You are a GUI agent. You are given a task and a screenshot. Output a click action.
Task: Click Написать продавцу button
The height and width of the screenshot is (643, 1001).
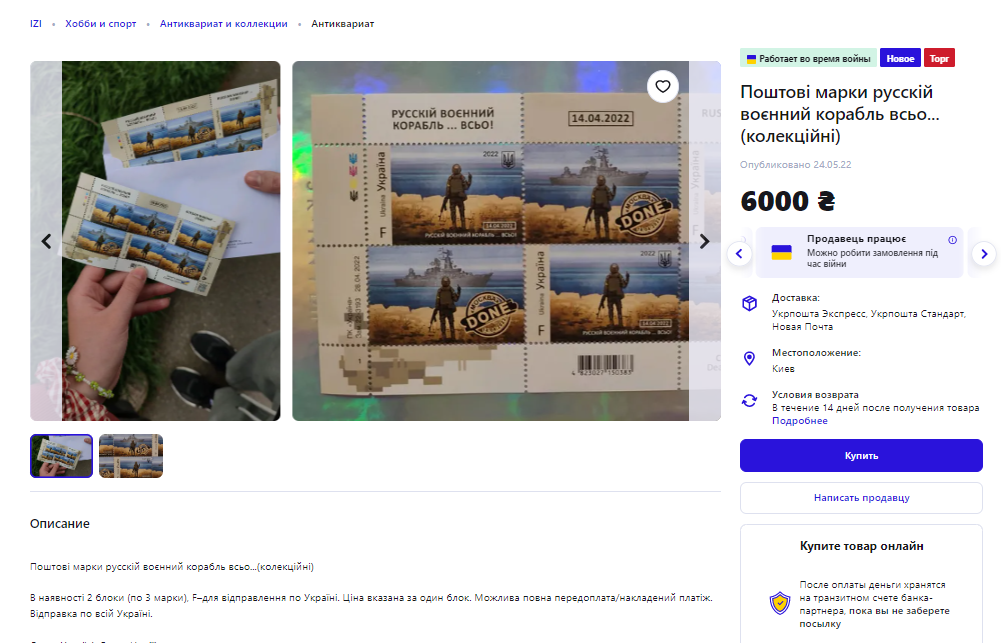pyautogui.click(x=861, y=497)
